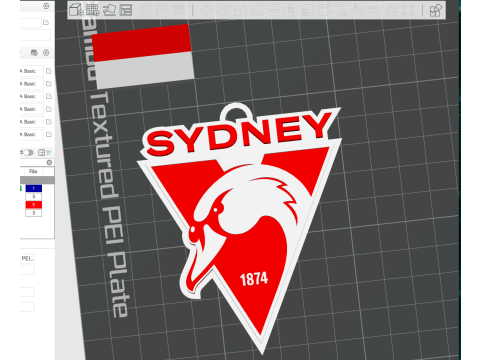Click the Add plate grid icon
This screenshot has width=480, height=360.
(x=93, y=10)
